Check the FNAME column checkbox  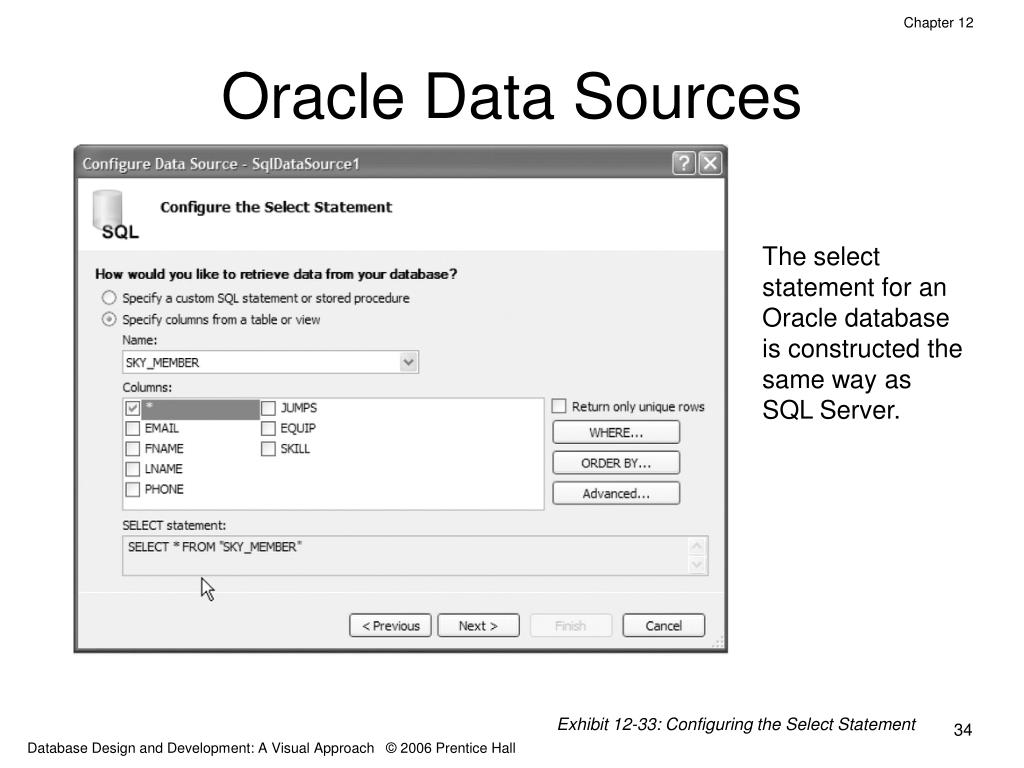(133, 449)
